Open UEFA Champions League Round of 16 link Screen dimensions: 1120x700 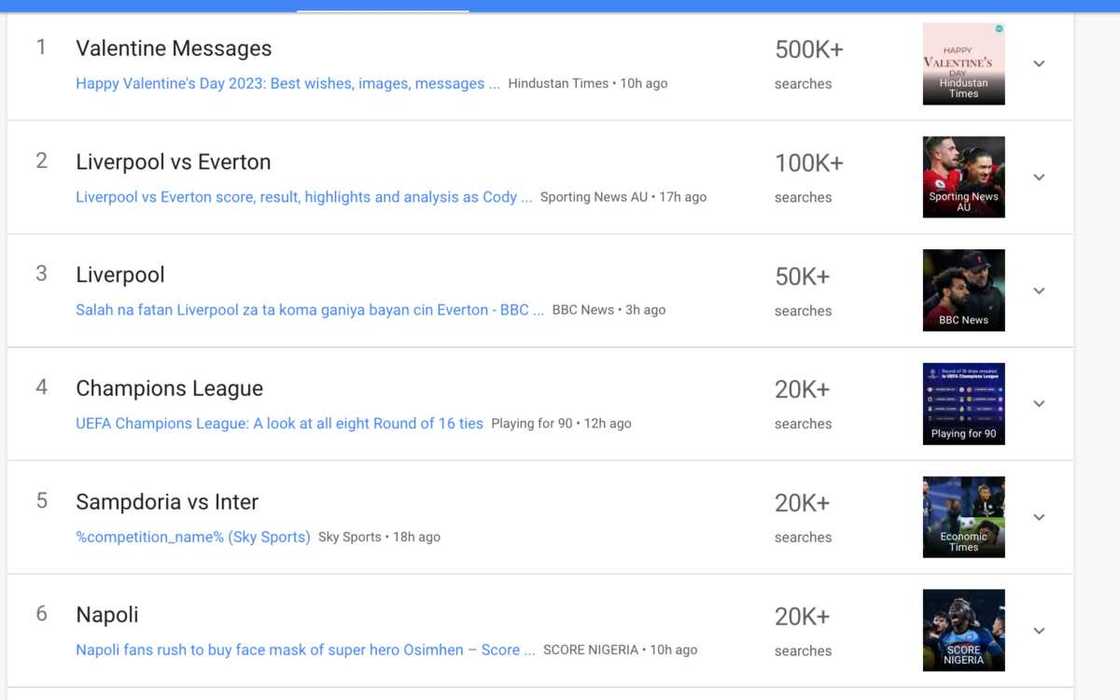pyautogui.click(x=279, y=424)
